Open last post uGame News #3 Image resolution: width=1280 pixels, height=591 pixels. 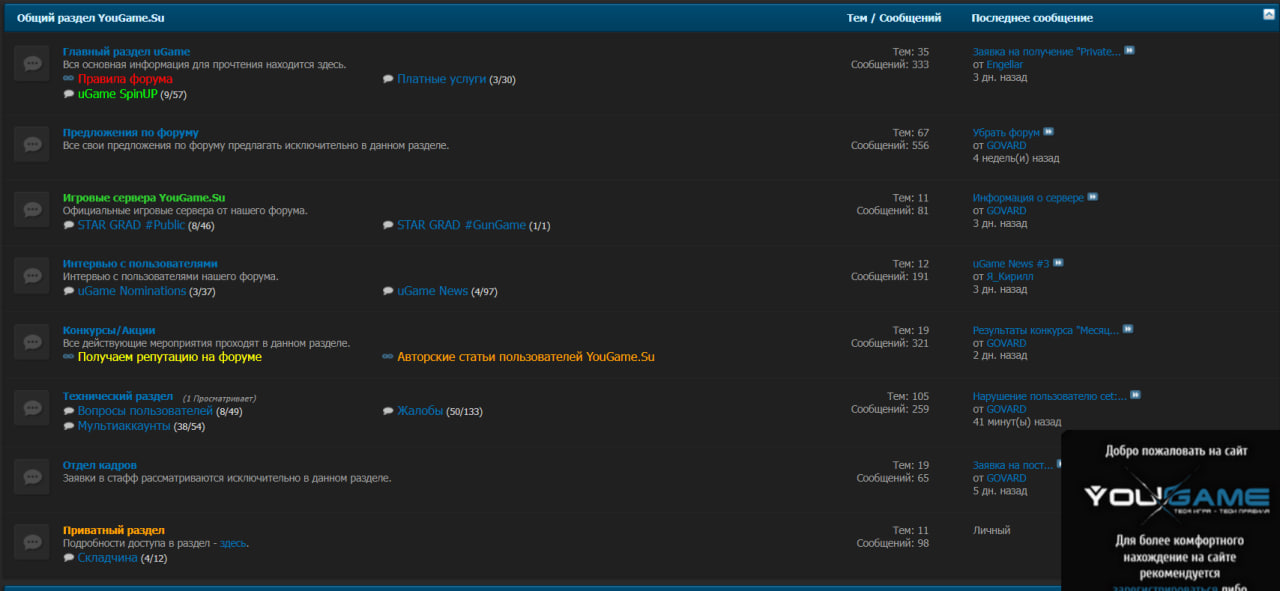click(1011, 264)
